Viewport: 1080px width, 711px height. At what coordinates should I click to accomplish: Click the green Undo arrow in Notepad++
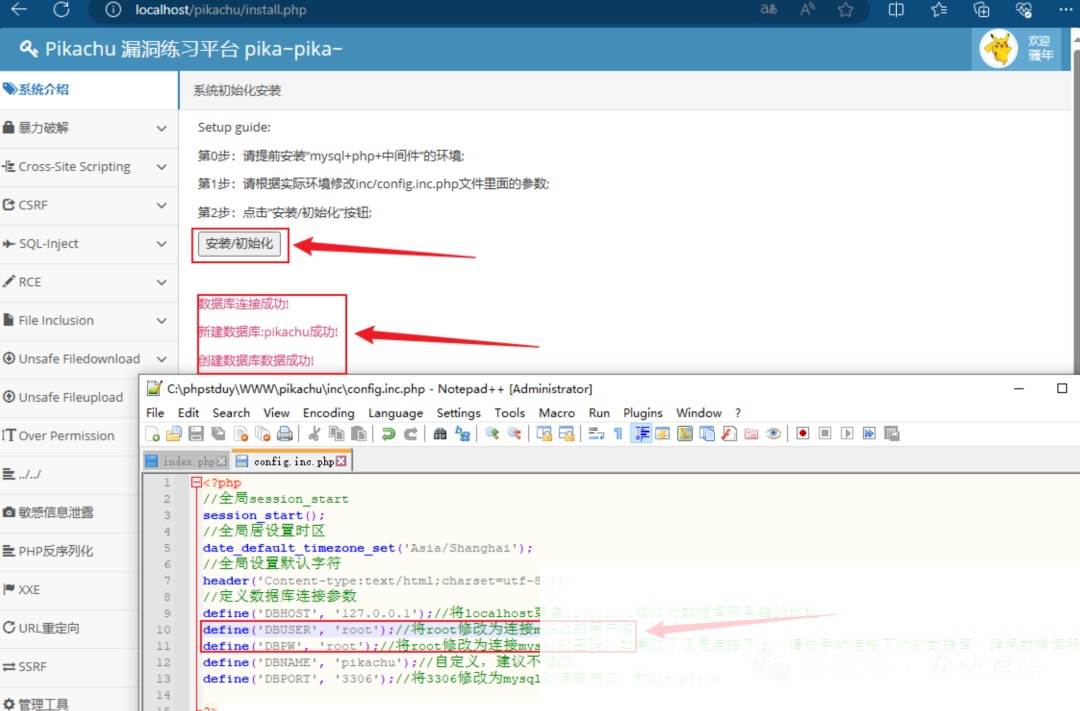(x=388, y=433)
